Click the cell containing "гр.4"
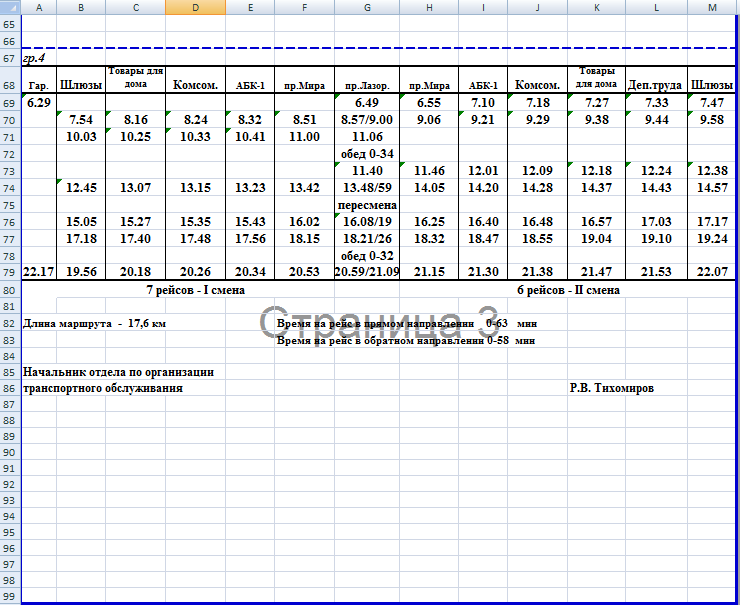This screenshot has width=740, height=605. coord(37,58)
